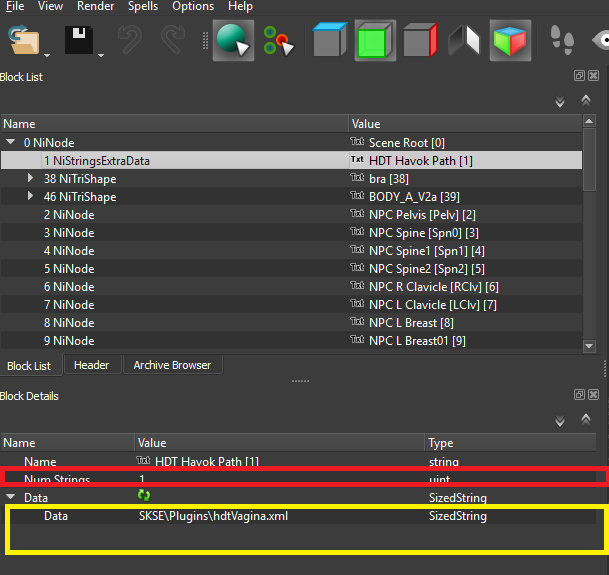
Task: Click the Block Details Type column header
Action: click(x=510, y=443)
